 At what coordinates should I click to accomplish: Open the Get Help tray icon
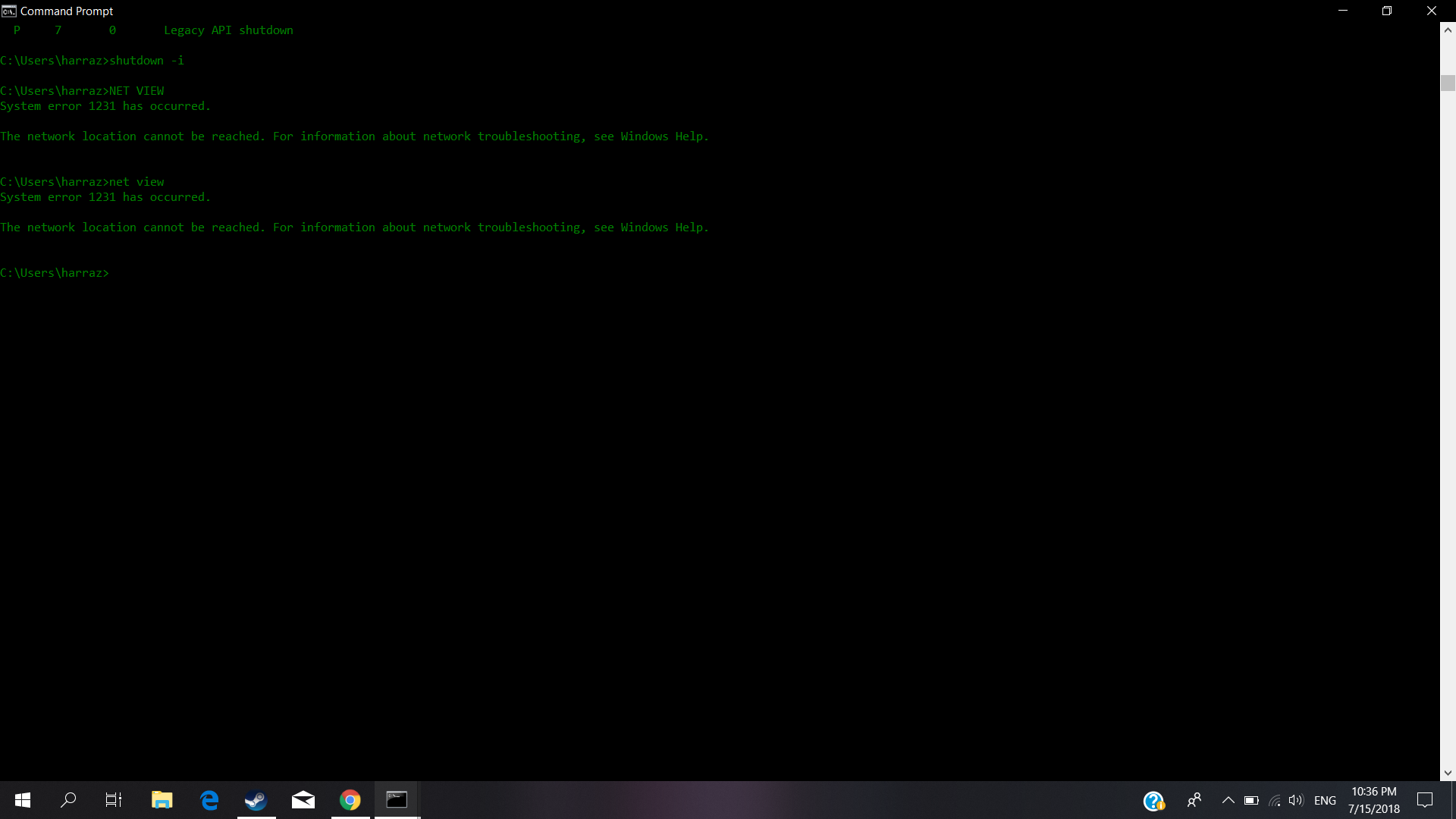click(1153, 801)
